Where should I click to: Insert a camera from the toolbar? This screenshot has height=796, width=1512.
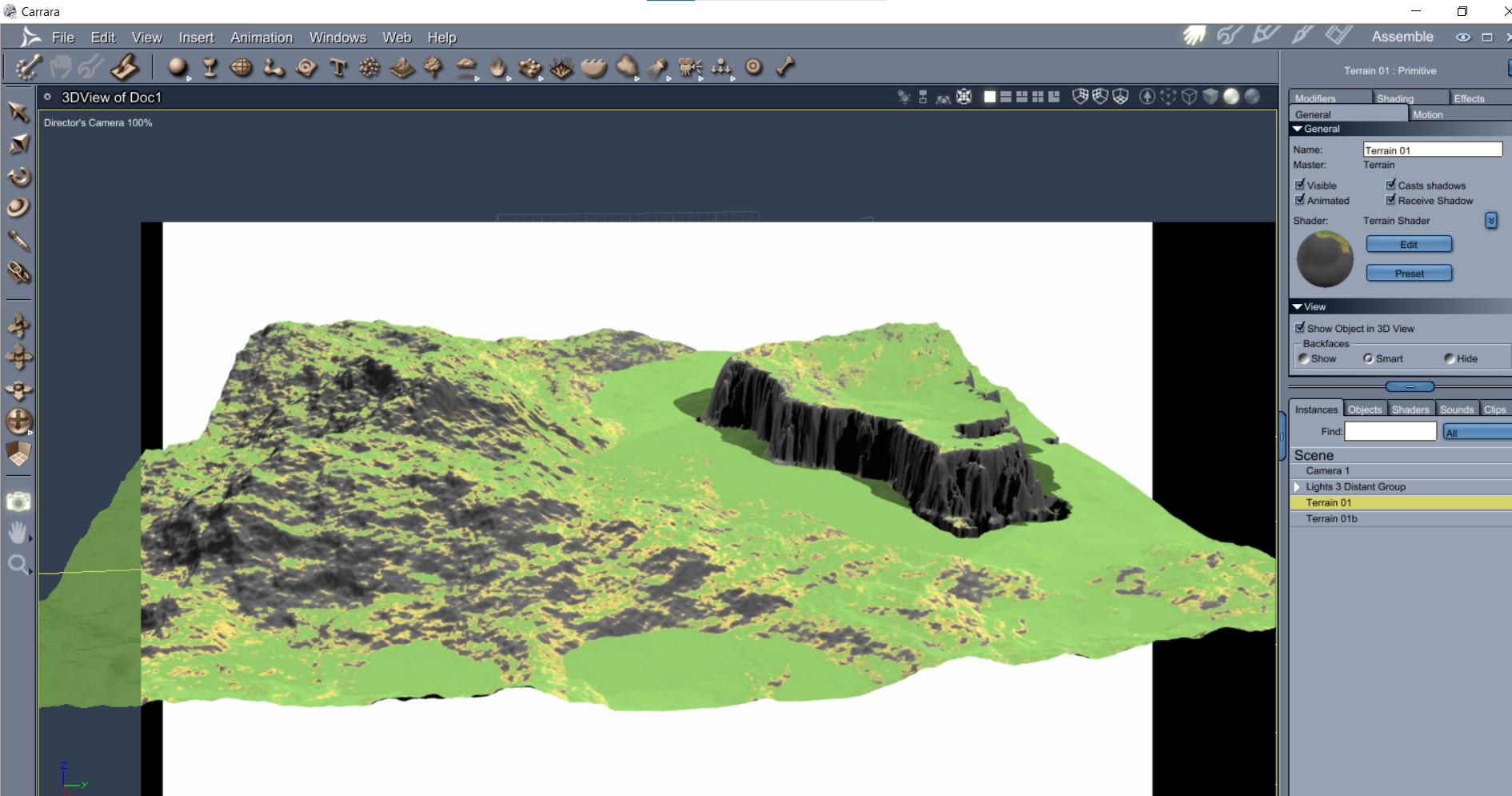click(689, 67)
